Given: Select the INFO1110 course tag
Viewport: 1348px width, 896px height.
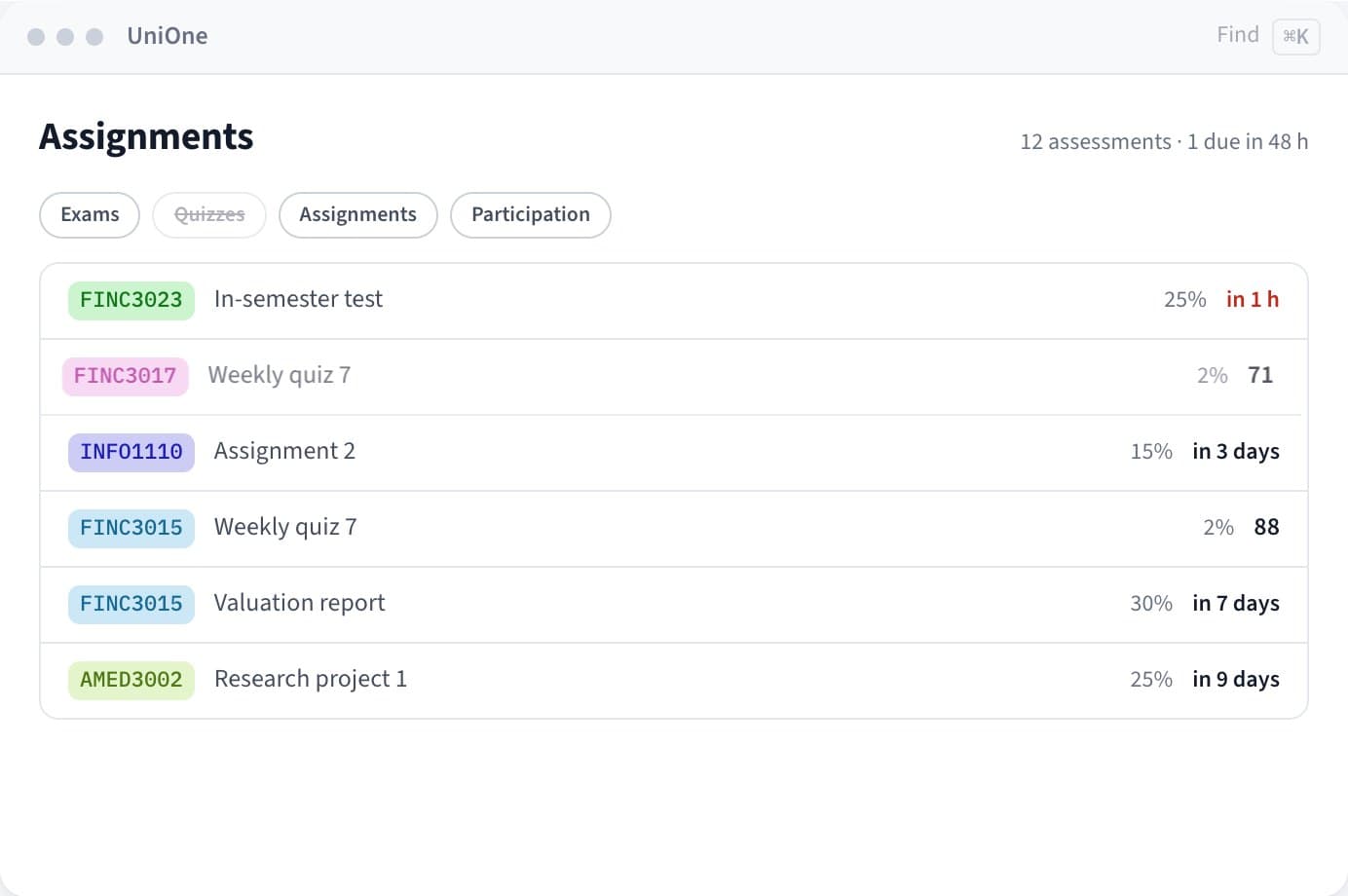Looking at the screenshot, I should point(131,452).
